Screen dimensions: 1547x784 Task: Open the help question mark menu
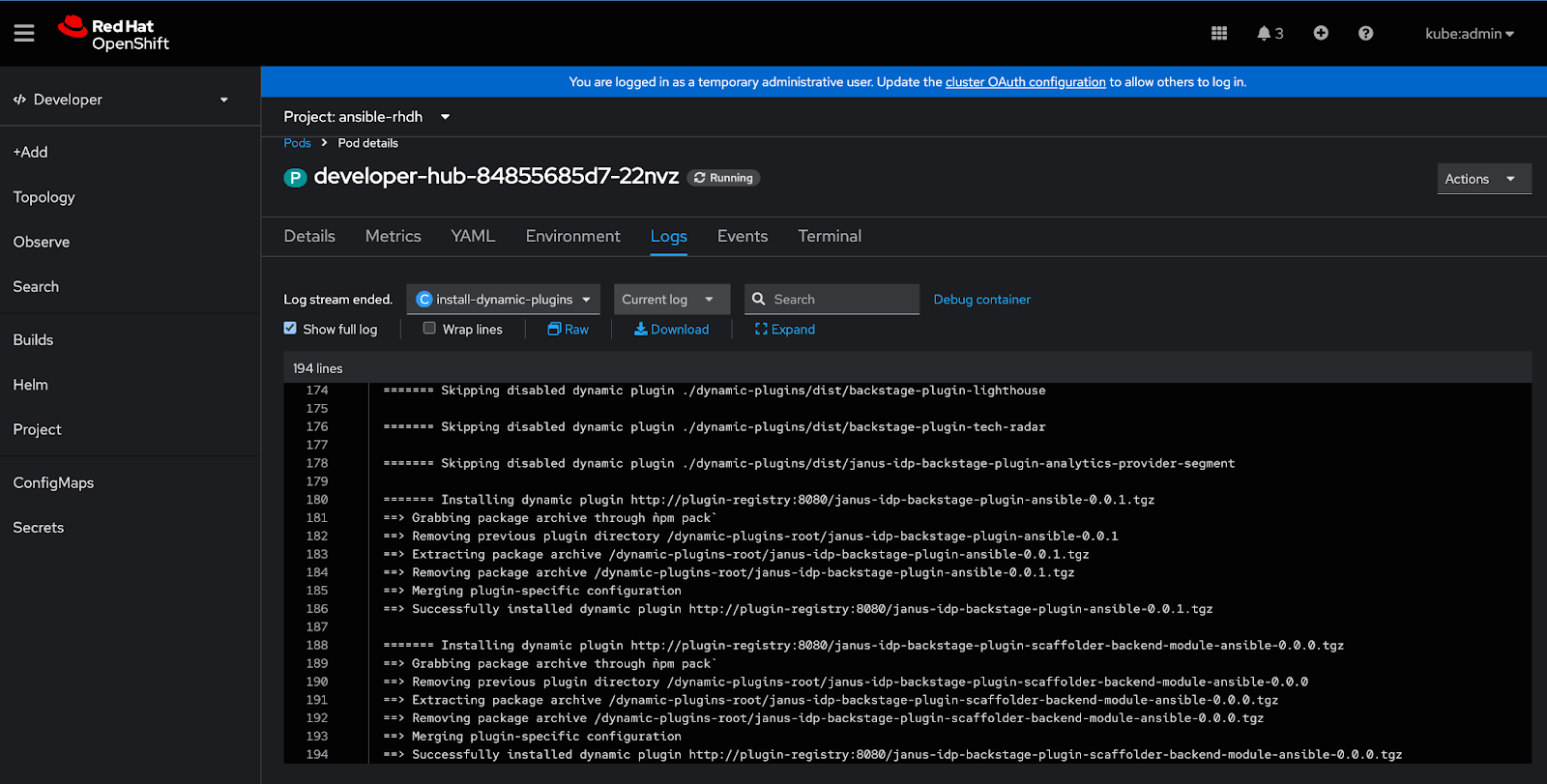click(x=1365, y=34)
